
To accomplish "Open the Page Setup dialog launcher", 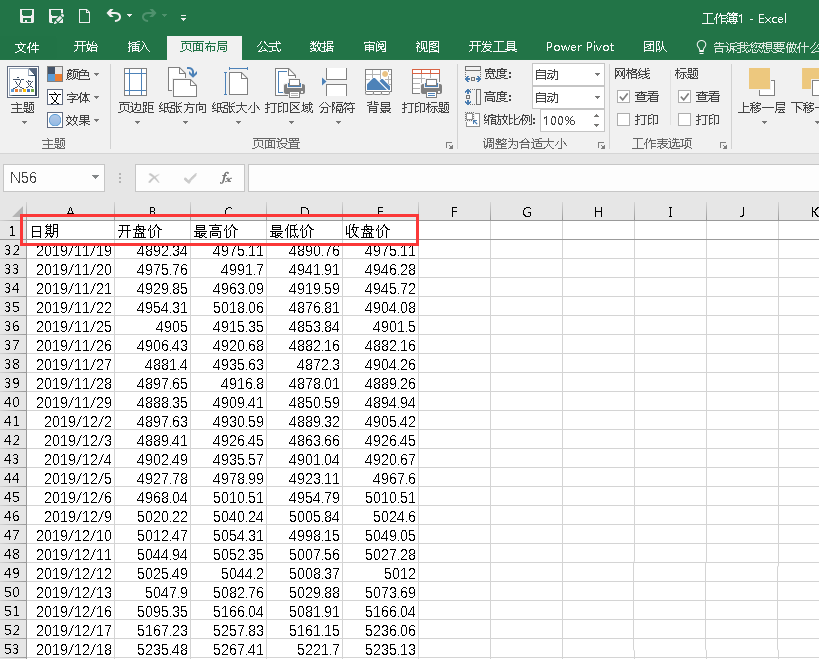I will tap(447, 146).
